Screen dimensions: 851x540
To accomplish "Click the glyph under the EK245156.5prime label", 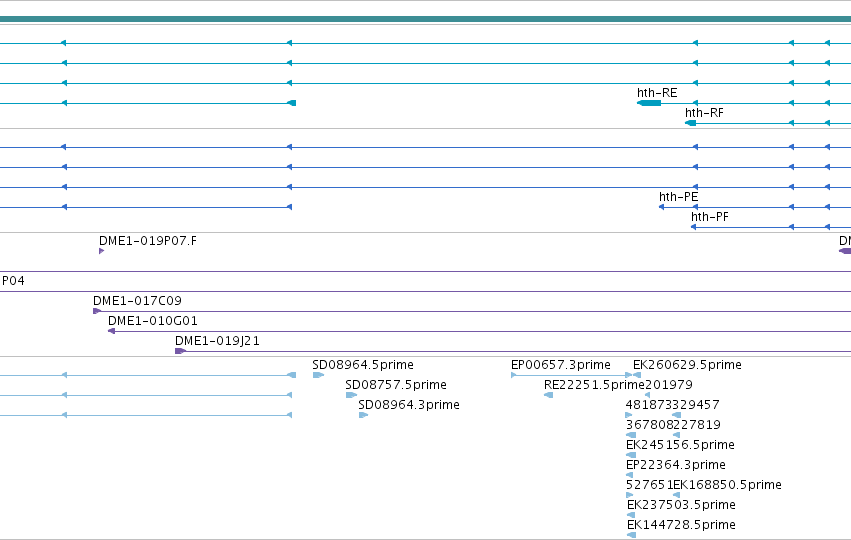I will (x=631, y=455).
